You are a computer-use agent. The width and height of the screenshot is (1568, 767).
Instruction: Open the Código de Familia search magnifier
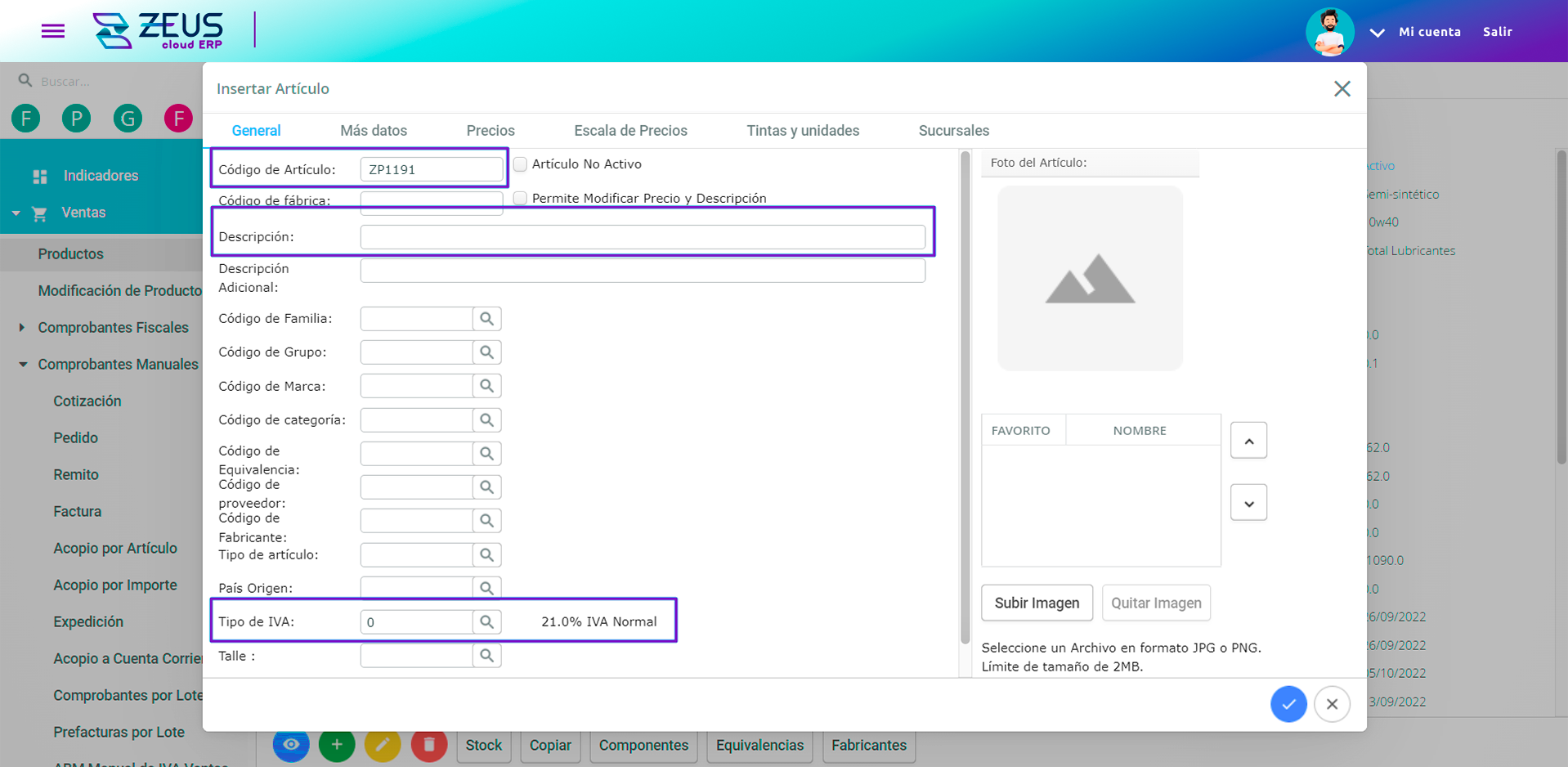point(486,318)
